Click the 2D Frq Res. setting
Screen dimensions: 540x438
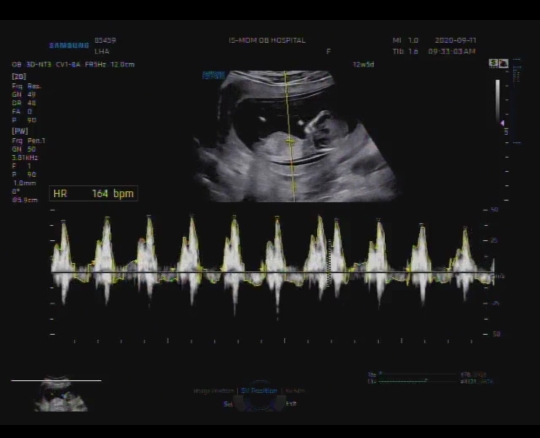(x=27, y=86)
